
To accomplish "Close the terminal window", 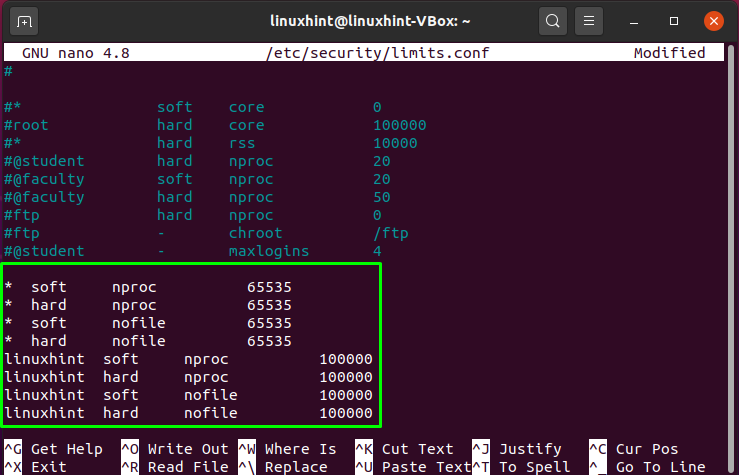I will pyautogui.click(x=714, y=21).
